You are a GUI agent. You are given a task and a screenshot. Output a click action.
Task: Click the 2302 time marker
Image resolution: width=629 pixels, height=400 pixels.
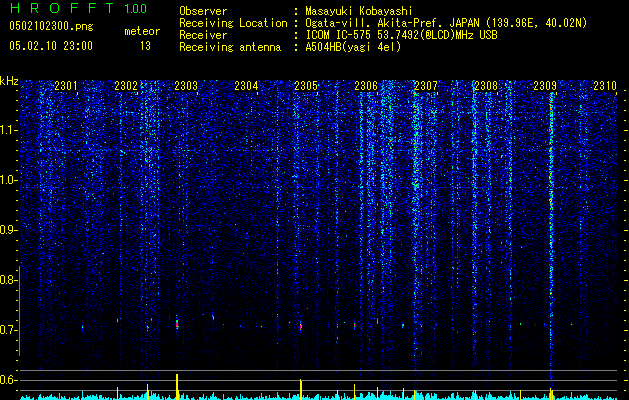[126, 86]
